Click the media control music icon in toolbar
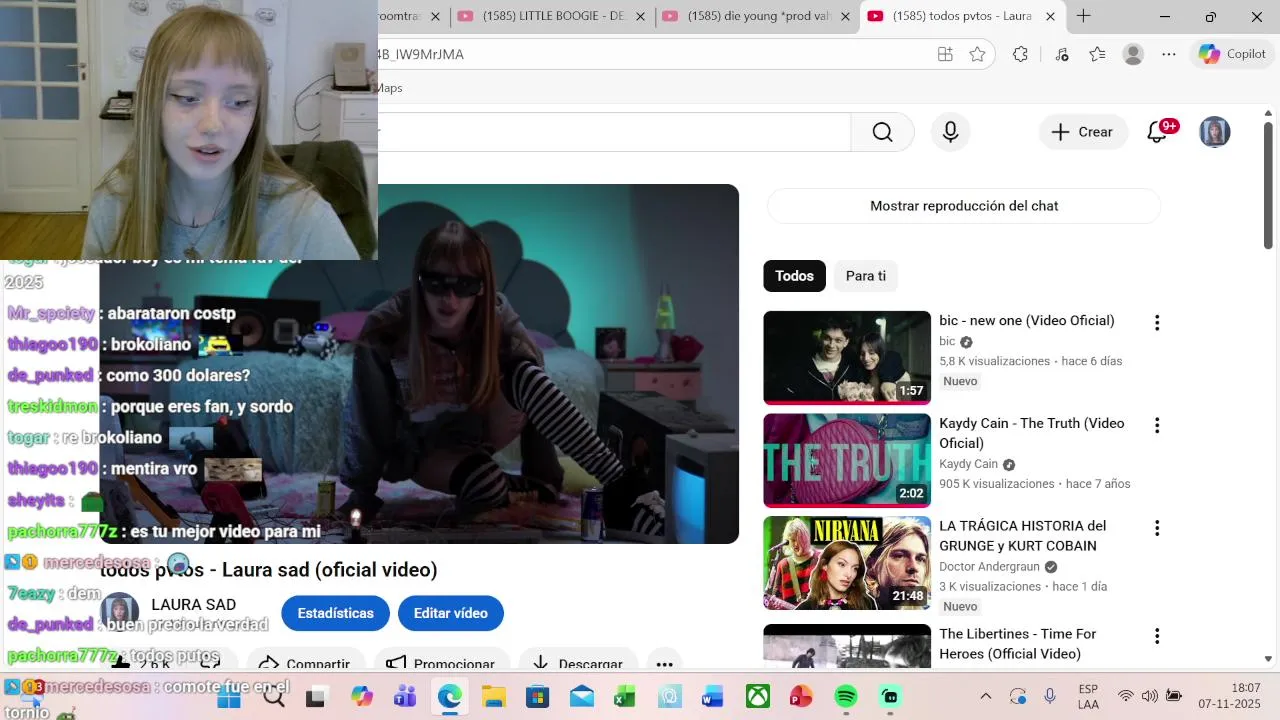The width and height of the screenshot is (1280, 720). 1062,54
